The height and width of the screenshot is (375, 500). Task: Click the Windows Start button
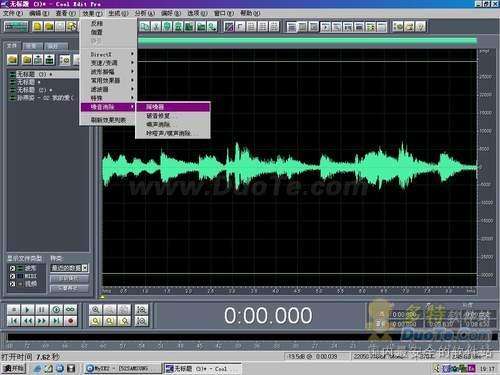[x=13, y=368]
